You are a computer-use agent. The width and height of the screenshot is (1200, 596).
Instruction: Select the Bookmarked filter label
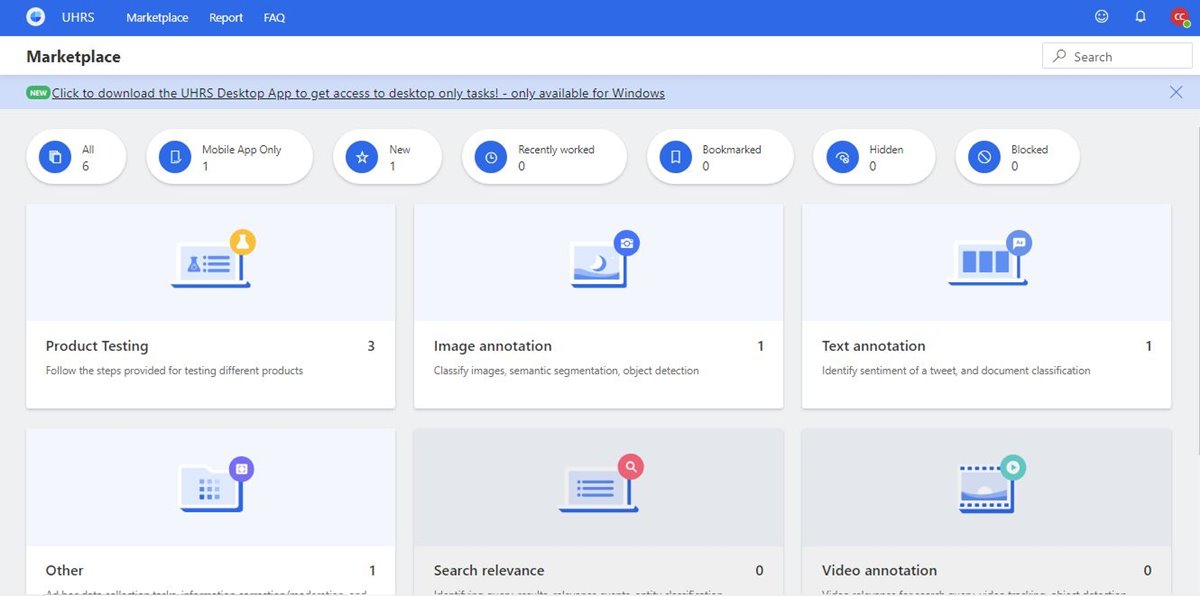point(731,150)
